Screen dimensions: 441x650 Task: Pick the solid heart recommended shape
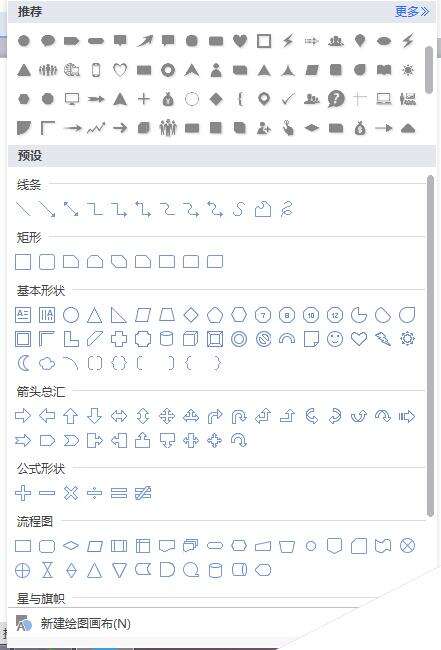click(240, 41)
